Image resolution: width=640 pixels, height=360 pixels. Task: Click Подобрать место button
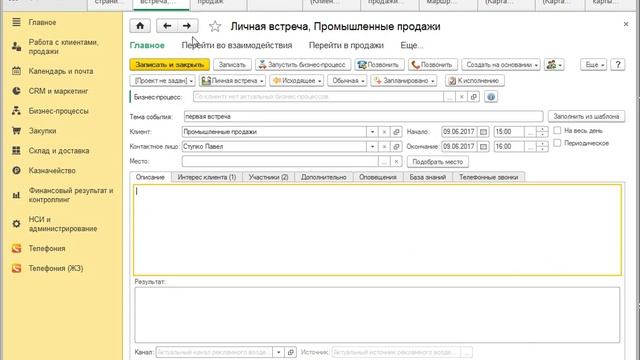[x=438, y=162]
